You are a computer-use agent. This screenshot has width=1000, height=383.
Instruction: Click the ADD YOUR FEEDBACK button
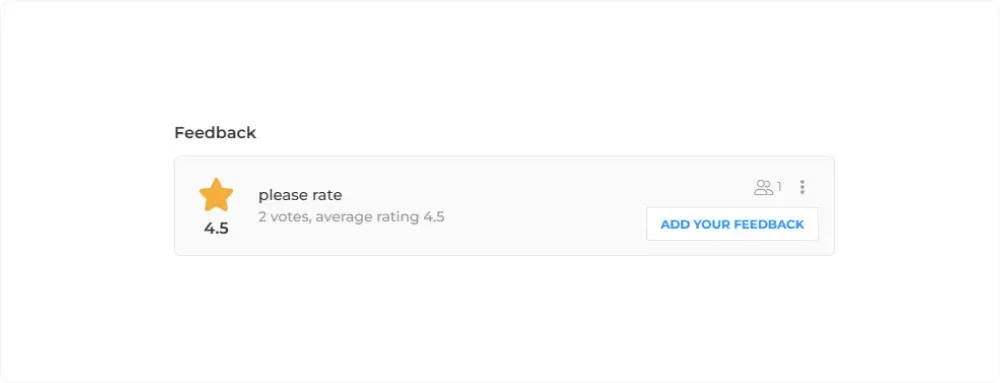[x=732, y=224]
